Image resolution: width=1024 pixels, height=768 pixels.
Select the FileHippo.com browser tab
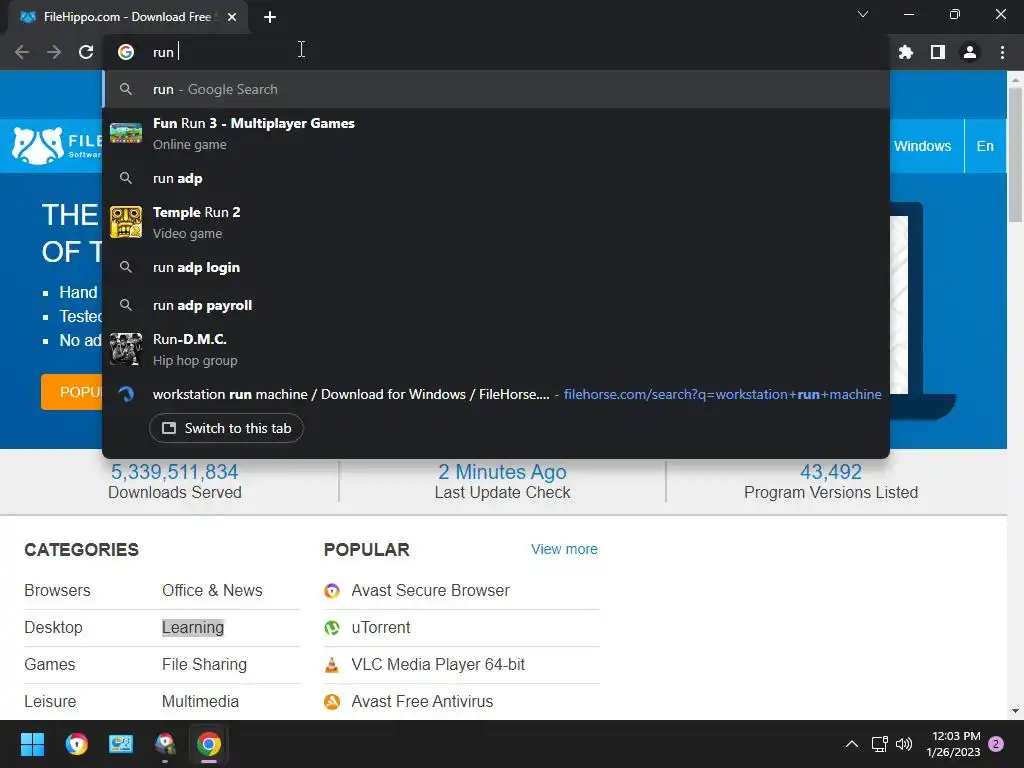click(128, 17)
